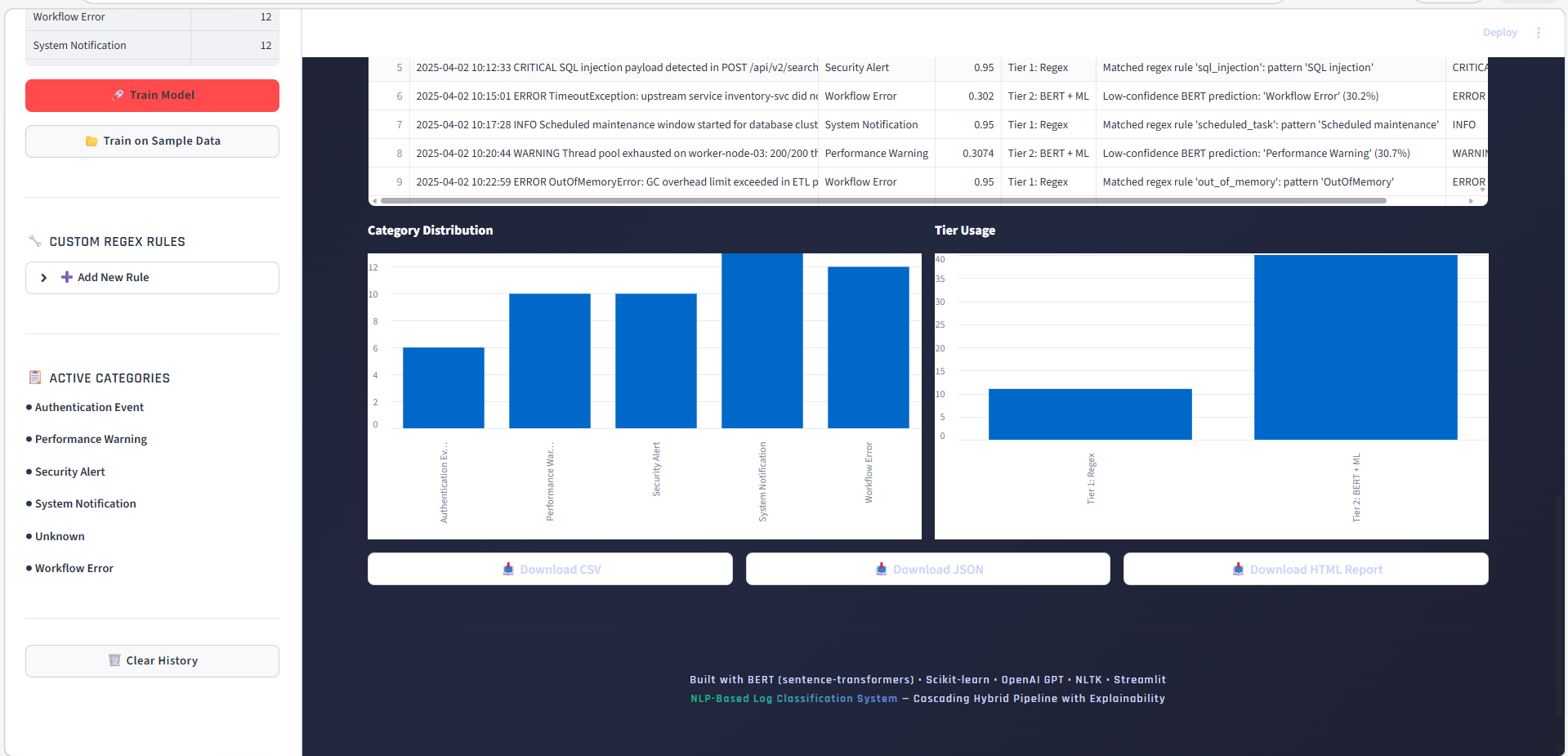Viewport: 1568px width, 756px height.
Task: Open the NLP-Based Log Classification System link
Action: point(793,698)
